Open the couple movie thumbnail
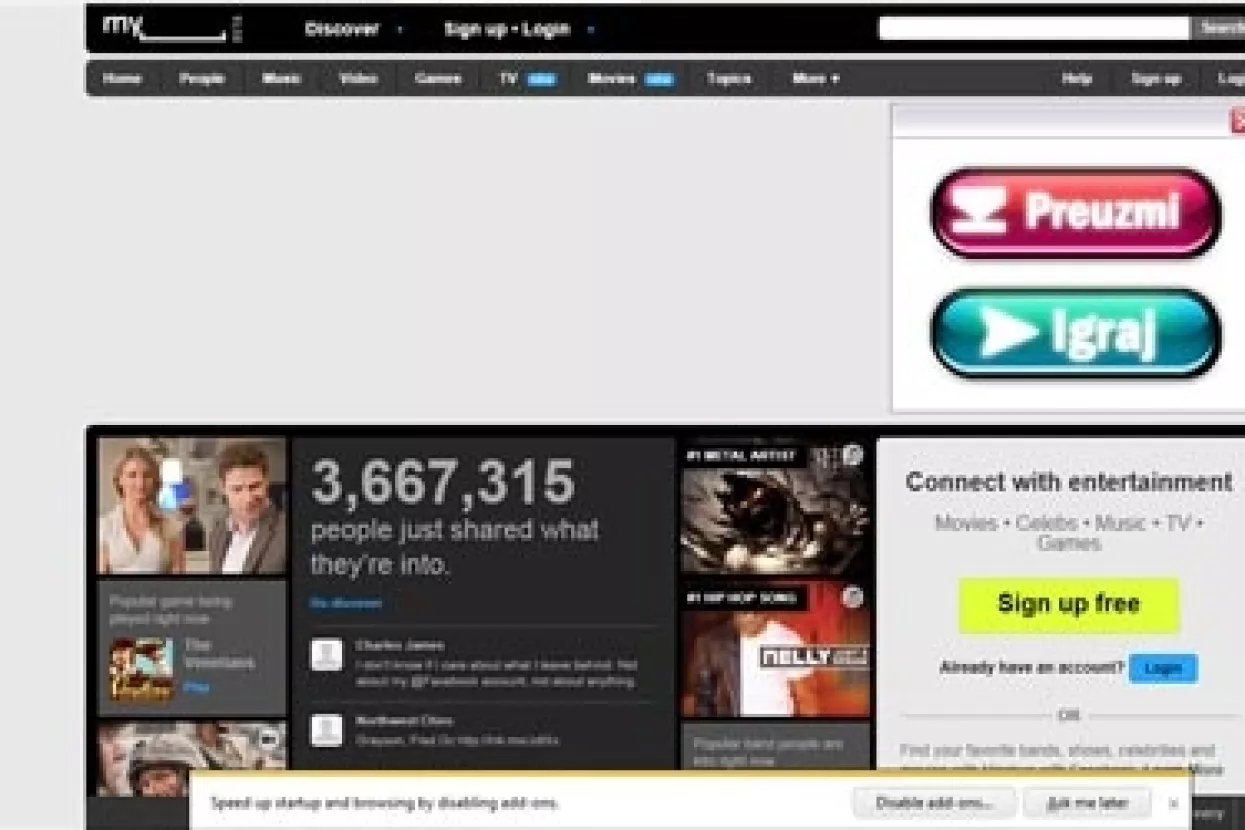 (x=192, y=506)
